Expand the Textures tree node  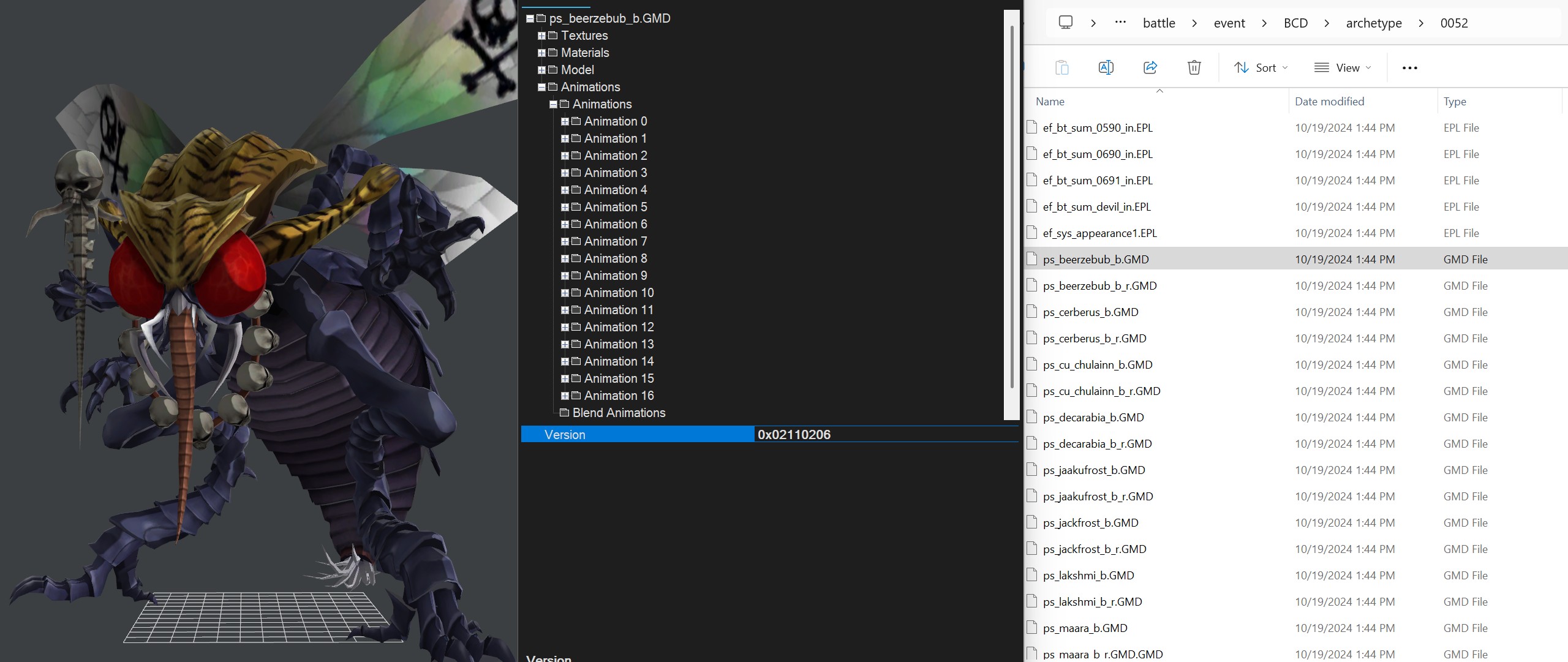coord(542,36)
